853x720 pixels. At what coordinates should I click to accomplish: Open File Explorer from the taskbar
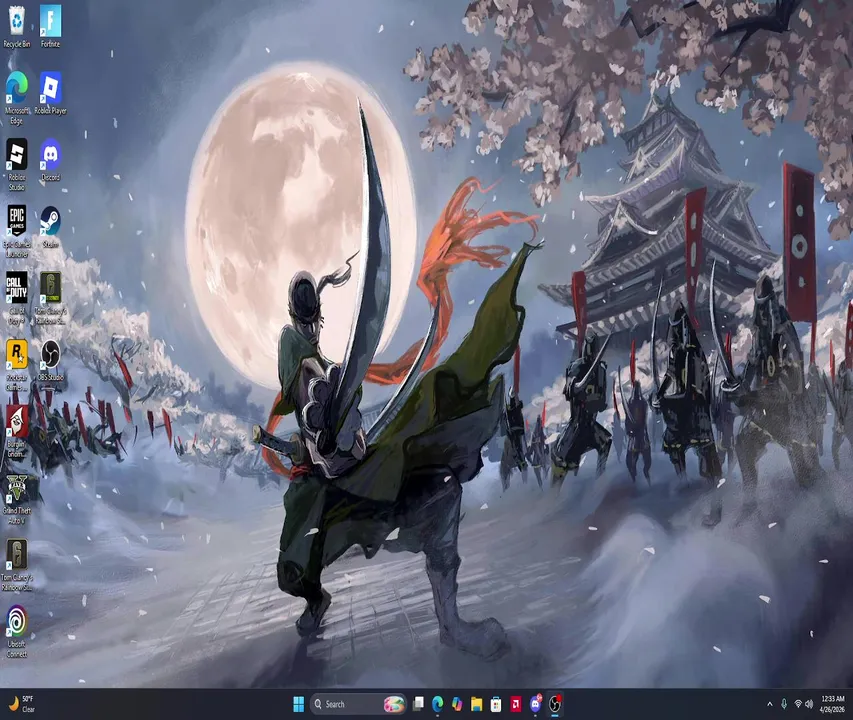point(477,704)
